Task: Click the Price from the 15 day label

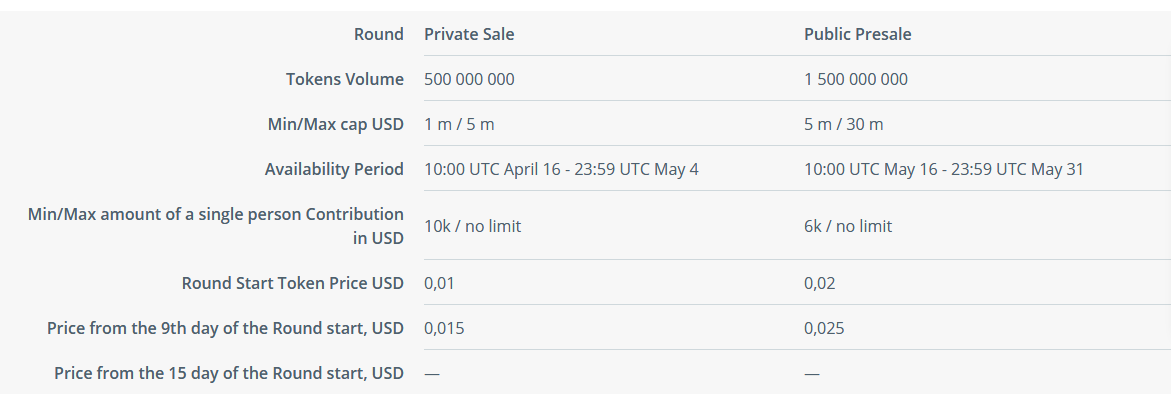Action: click(x=229, y=373)
